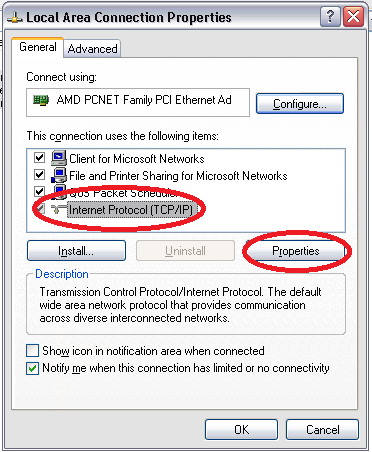Click the AMD PCNET adapter card icon
This screenshot has height=452, width=372.
[41, 100]
